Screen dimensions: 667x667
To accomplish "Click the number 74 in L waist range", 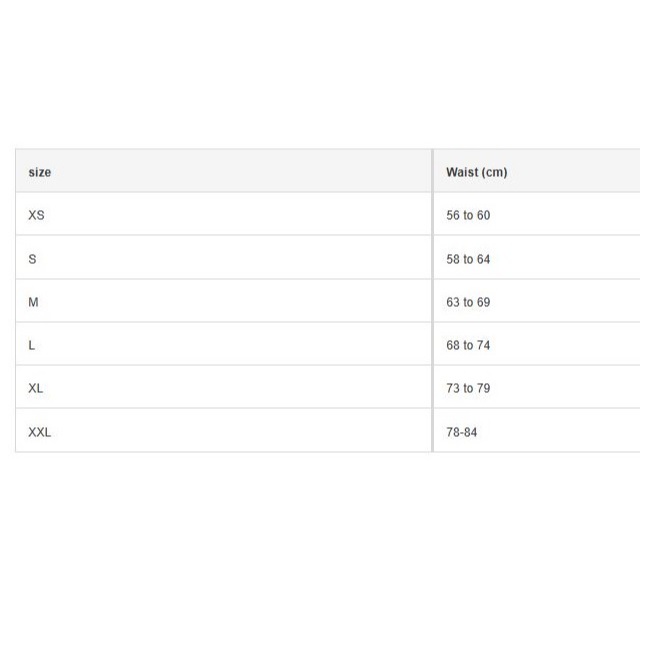I will coord(484,345).
